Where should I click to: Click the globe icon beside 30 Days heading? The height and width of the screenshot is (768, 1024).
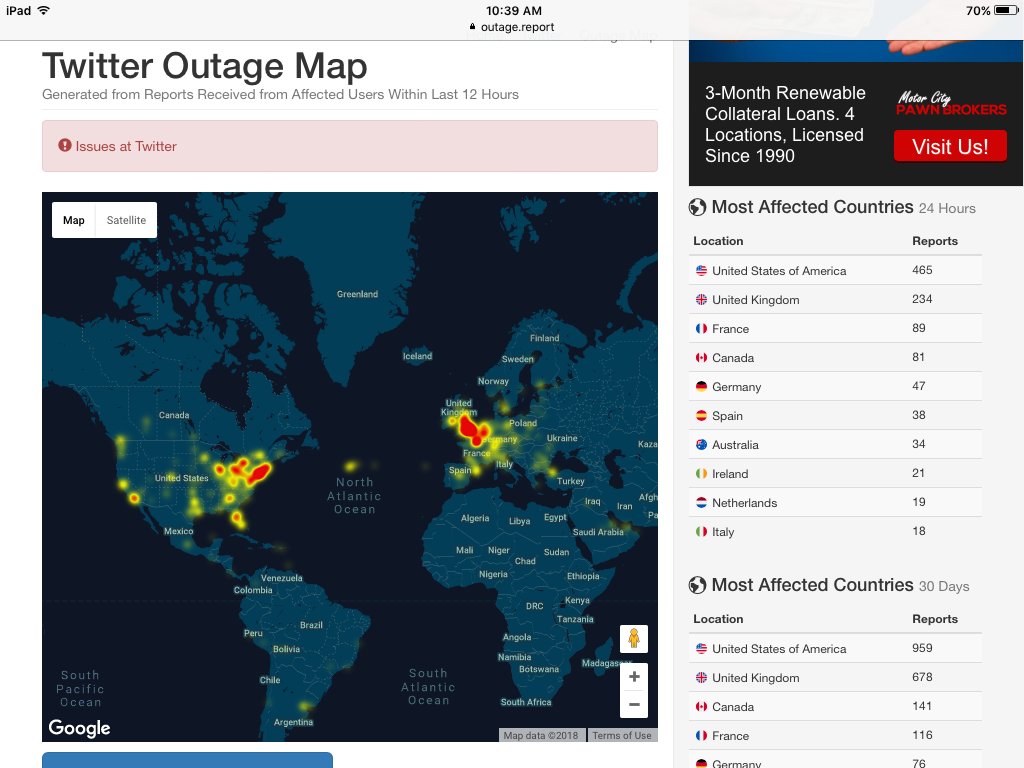[697, 585]
